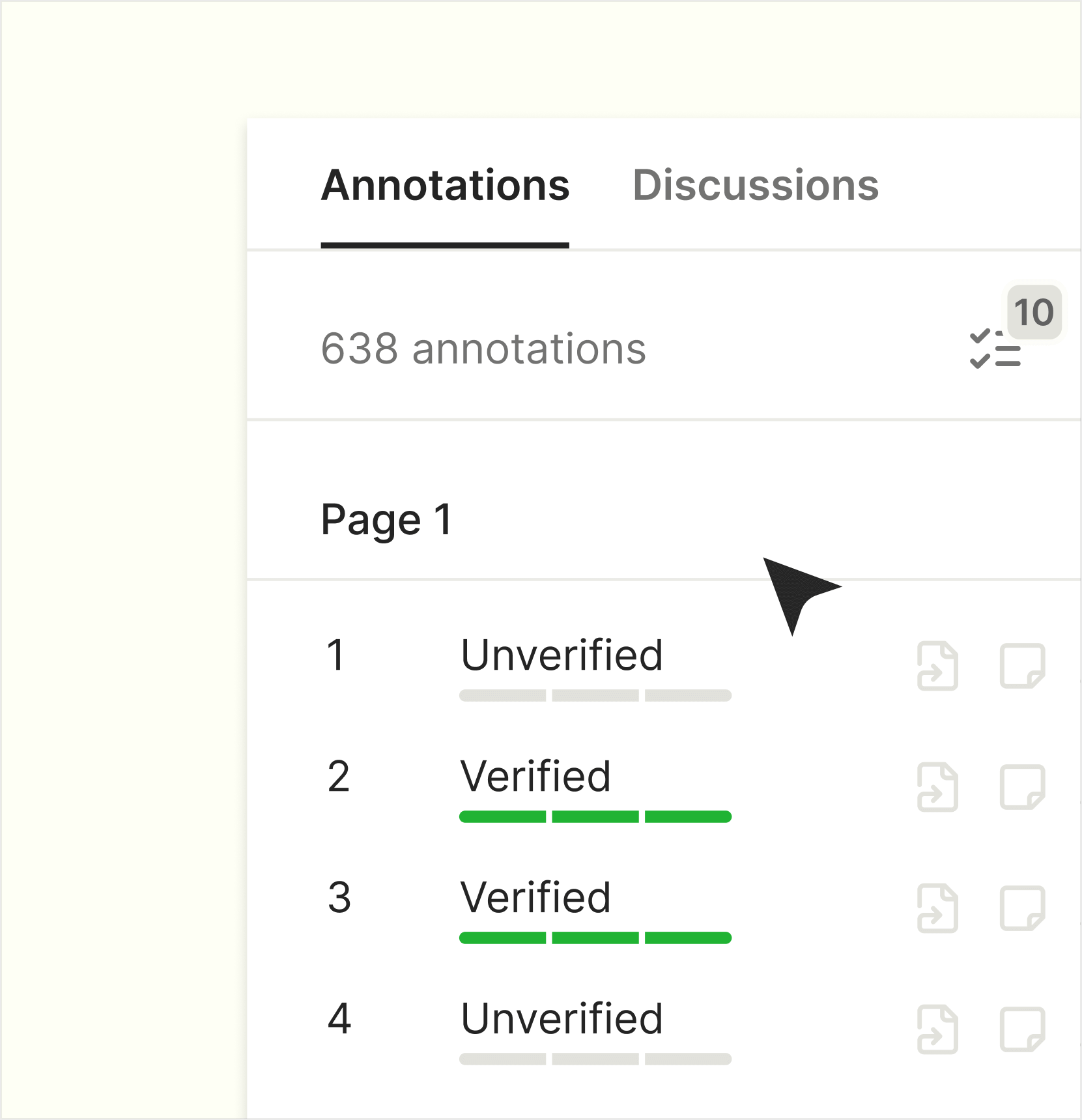The width and height of the screenshot is (1082, 1120).
Task: Expand details for annotation 3
Action: pyautogui.click(x=535, y=898)
